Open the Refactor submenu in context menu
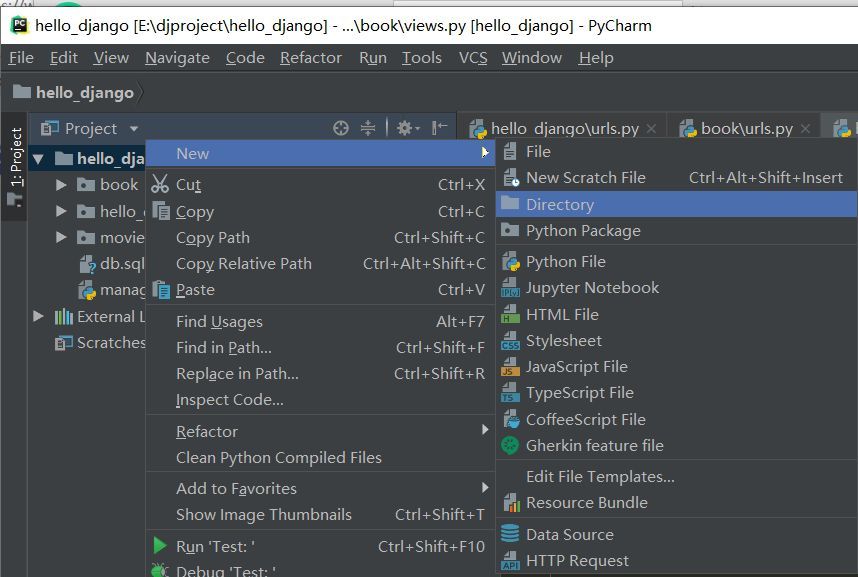 (320, 431)
